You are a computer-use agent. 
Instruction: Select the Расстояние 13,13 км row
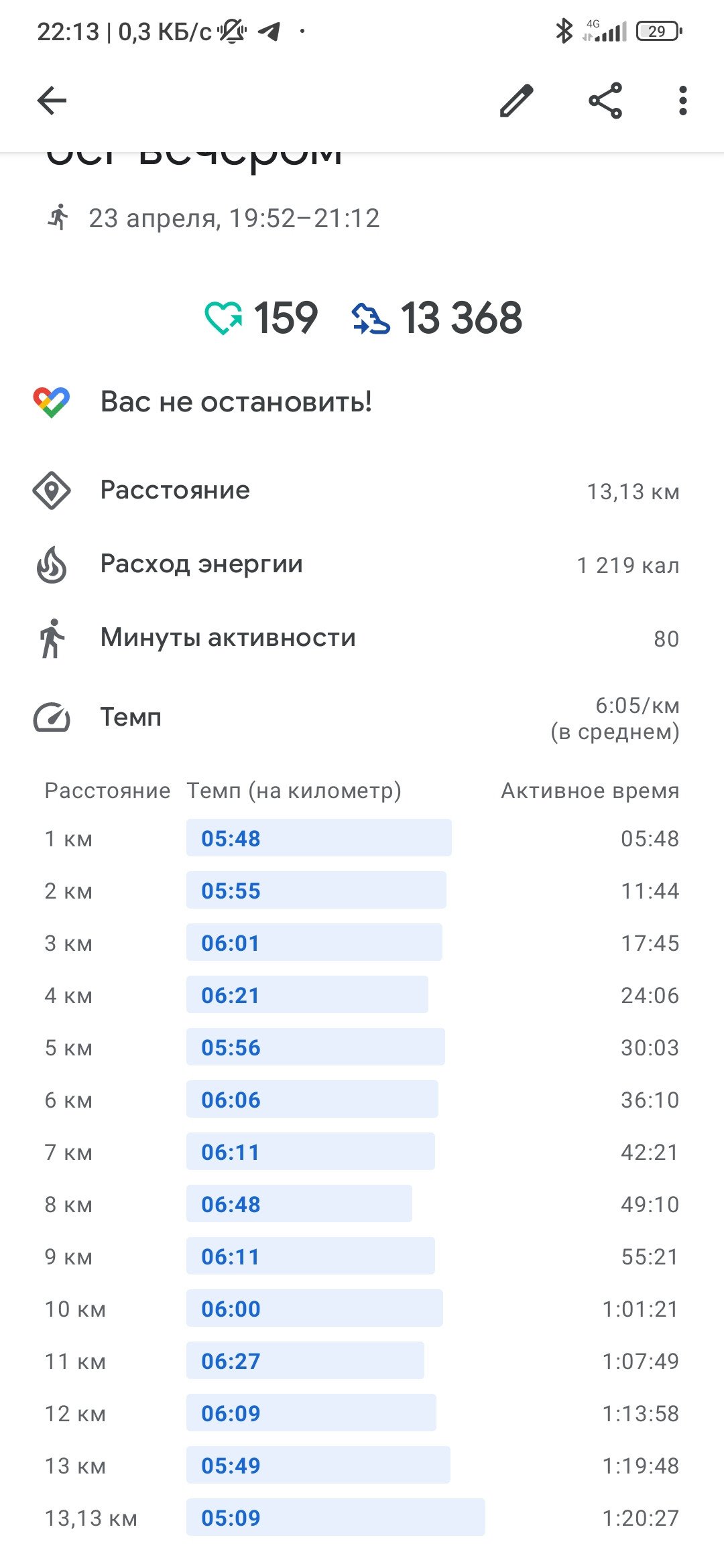tap(362, 491)
